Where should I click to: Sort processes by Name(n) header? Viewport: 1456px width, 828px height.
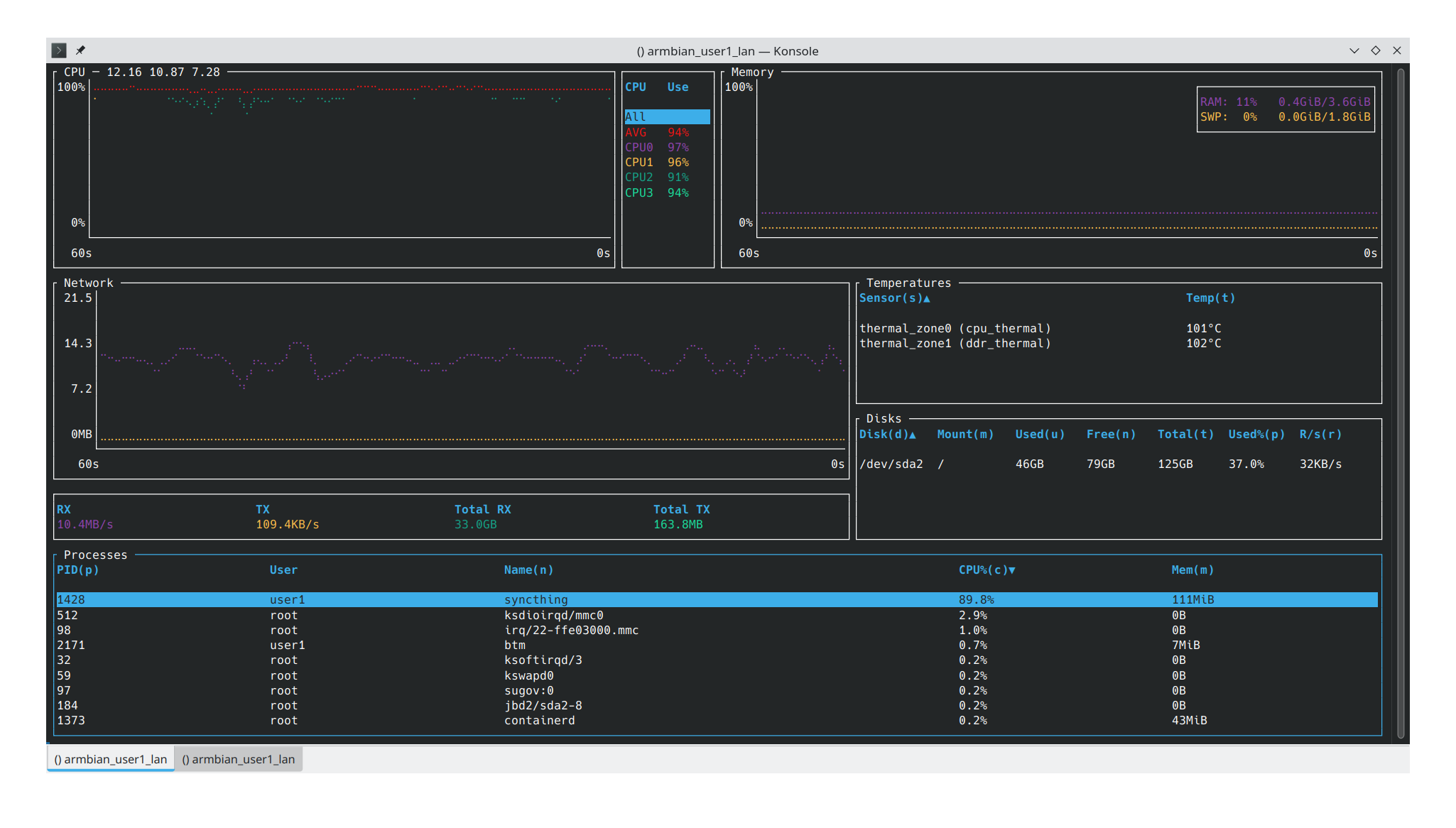[x=528, y=570]
